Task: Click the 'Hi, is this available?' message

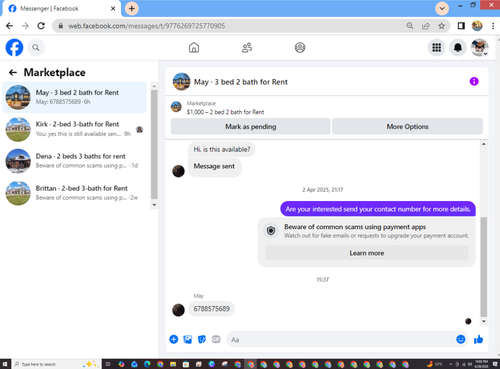Action: [222, 149]
